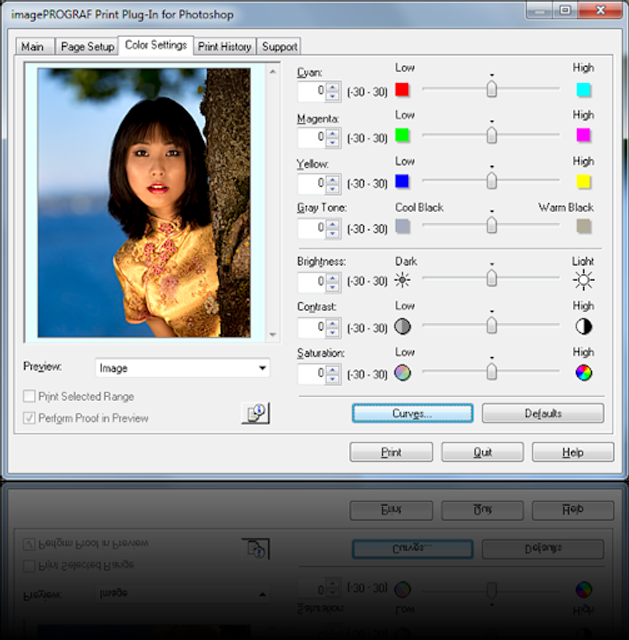The image size is (629, 640).
Task: Click the Dark brightness sun icon
Action: coord(402,280)
